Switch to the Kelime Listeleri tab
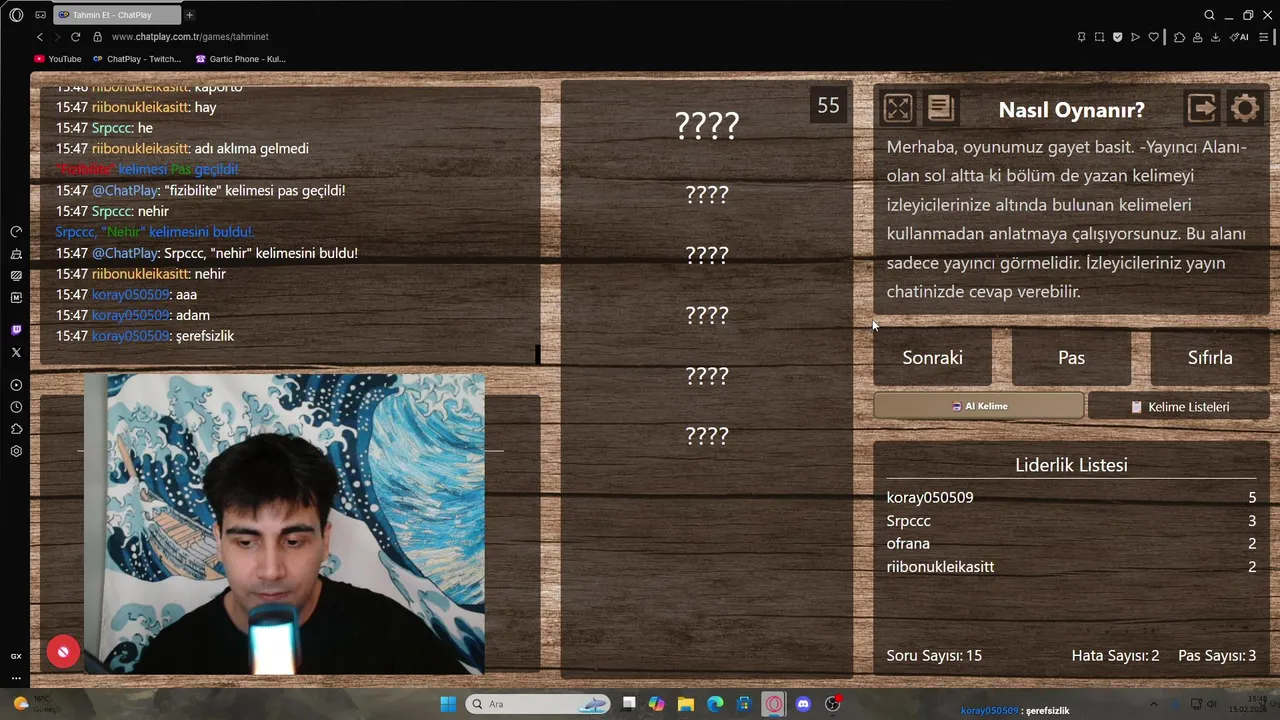Image resolution: width=1280 pixels, height=720 pixels. pos(1179,407)
